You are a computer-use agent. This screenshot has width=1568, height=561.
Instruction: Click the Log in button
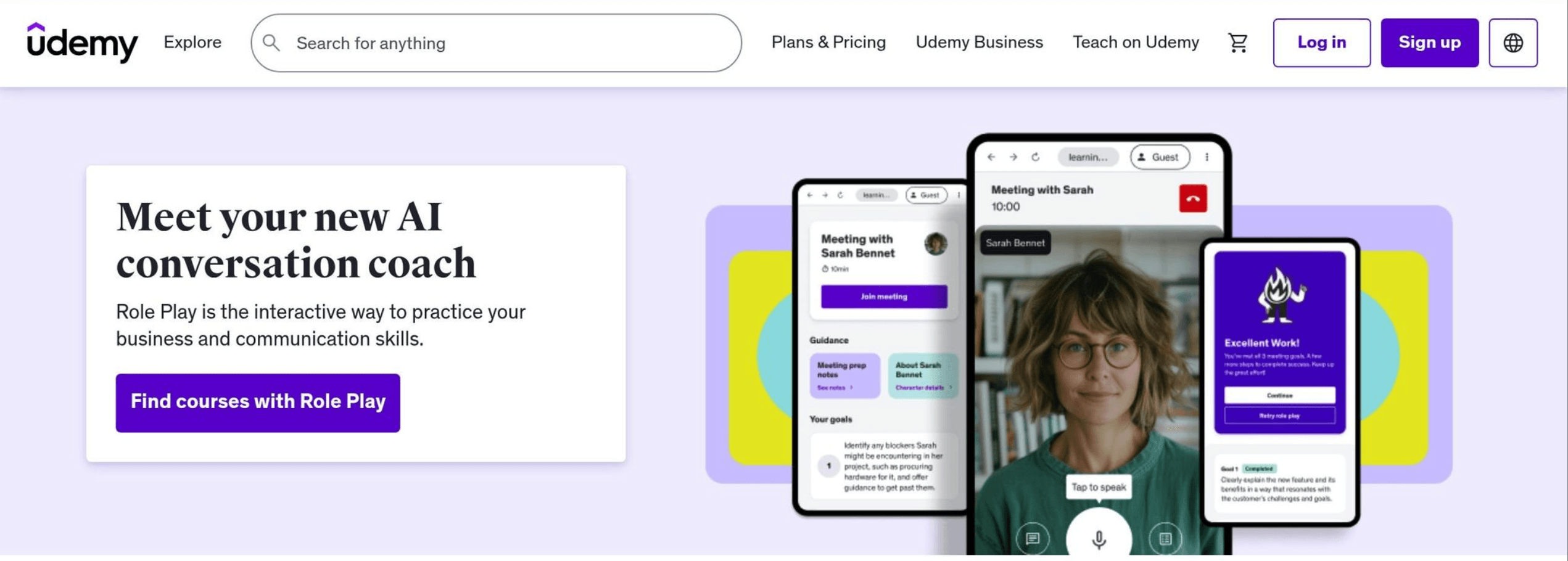pos(1321,43)
